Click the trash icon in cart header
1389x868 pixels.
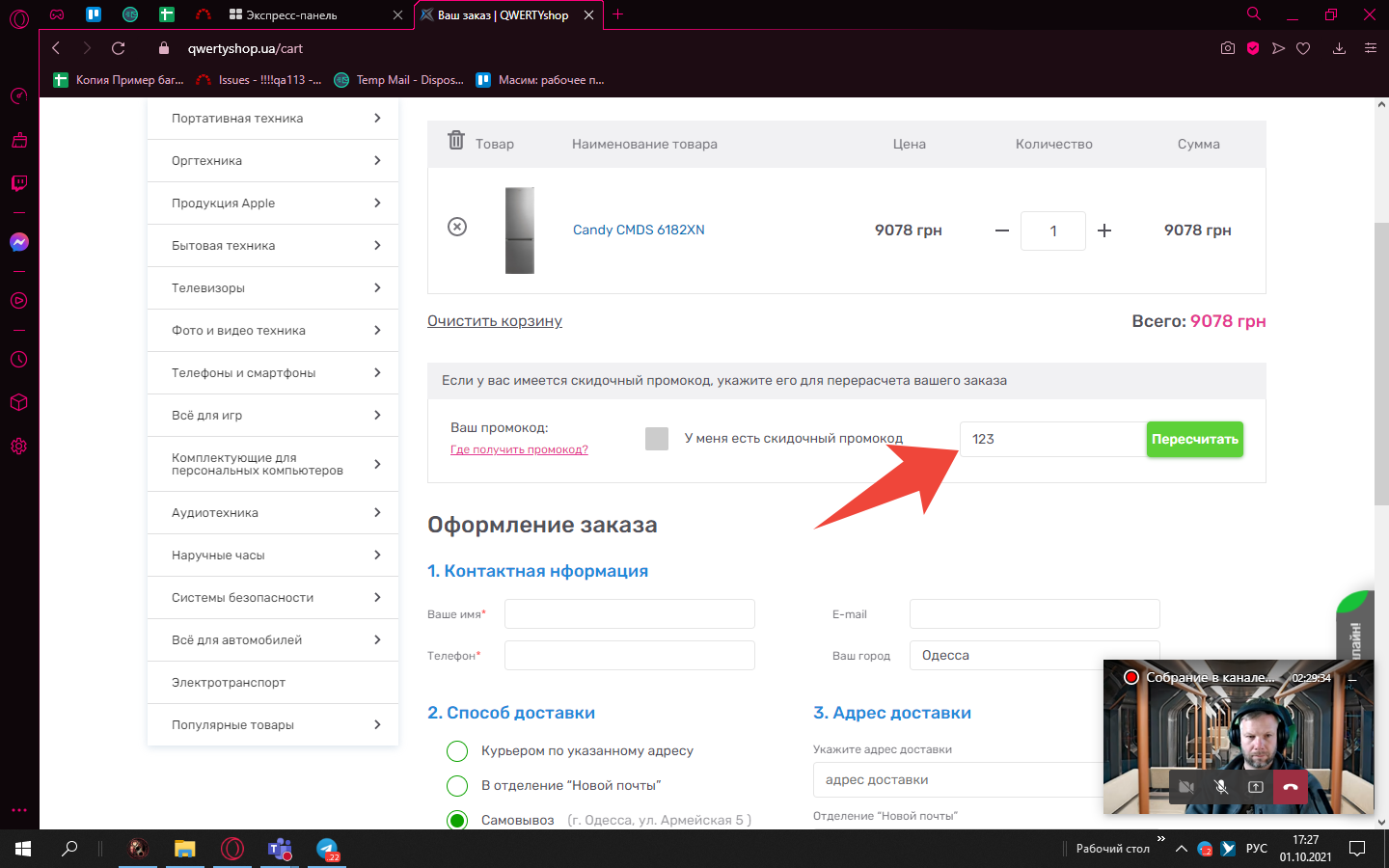[456, 141]
